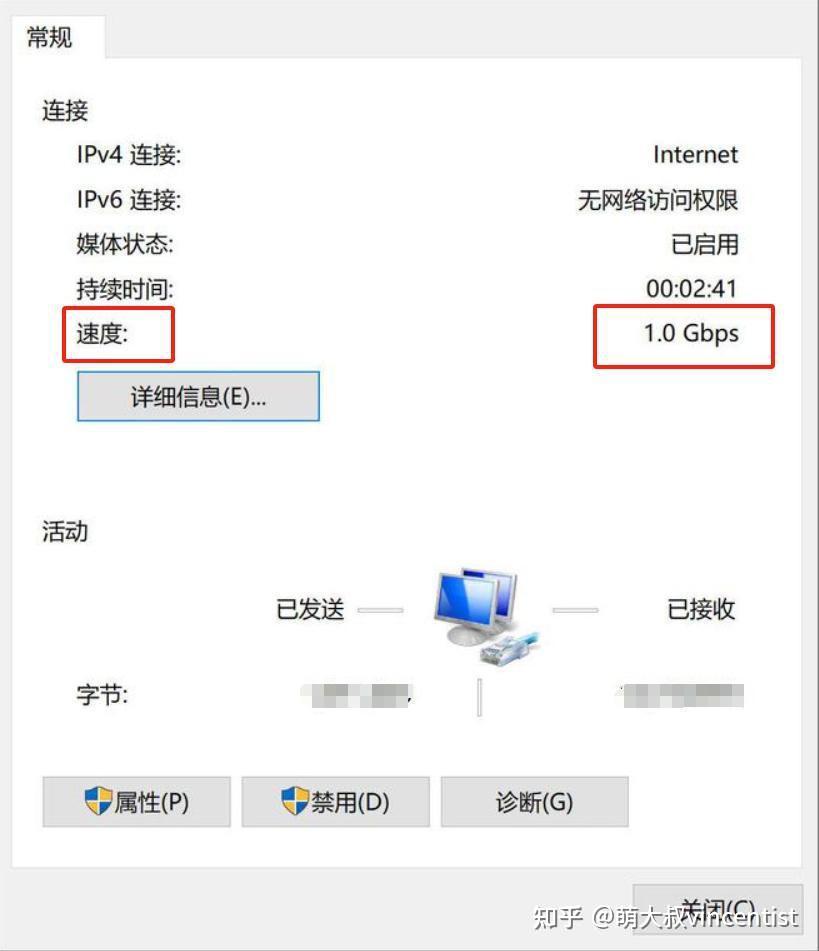This screenshot has height=951, width=819.
Task: Click the 禁用(D) disable button
Action: 335,801
